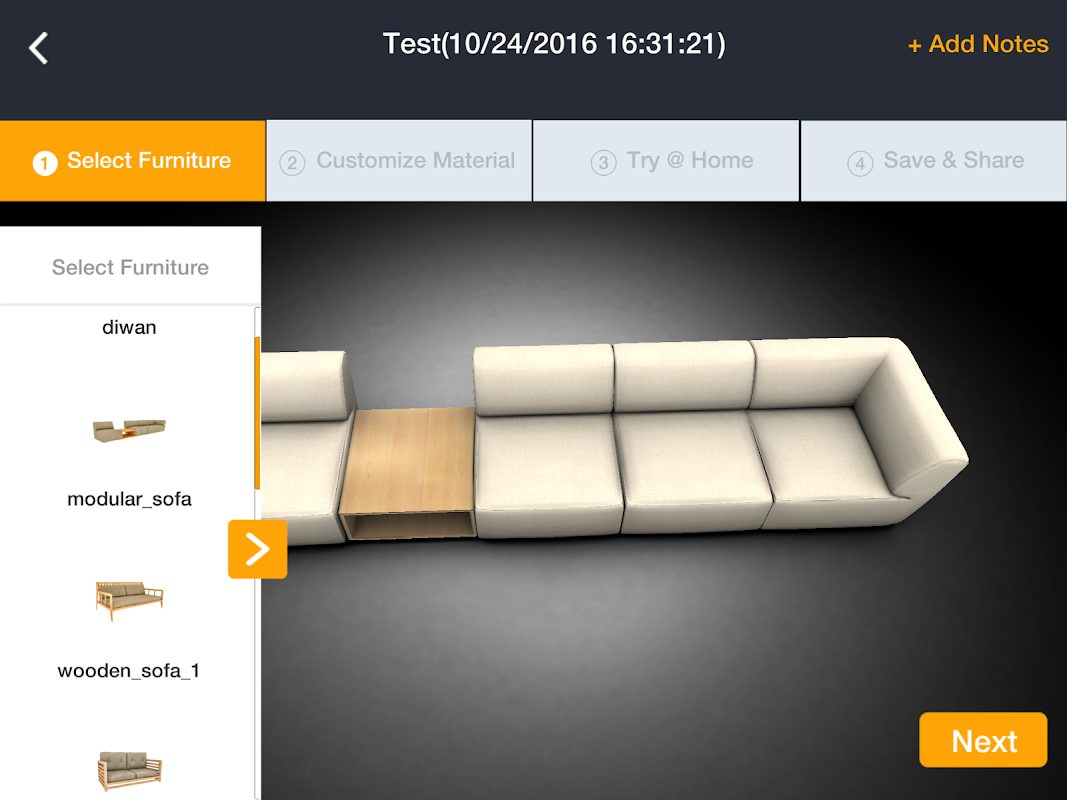Pick the two-seater wooden sofa thumbnail at bottom
The width and height of the screenshot is (1067, 800).
(129, 771)
